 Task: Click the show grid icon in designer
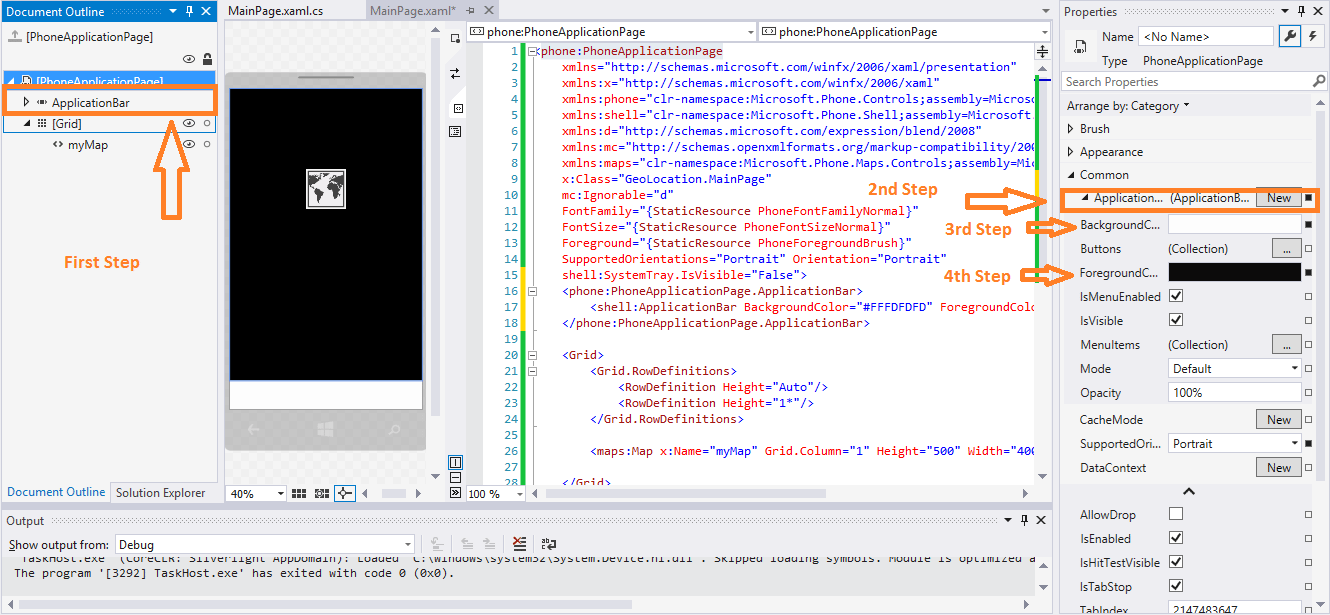pos(301,493)
